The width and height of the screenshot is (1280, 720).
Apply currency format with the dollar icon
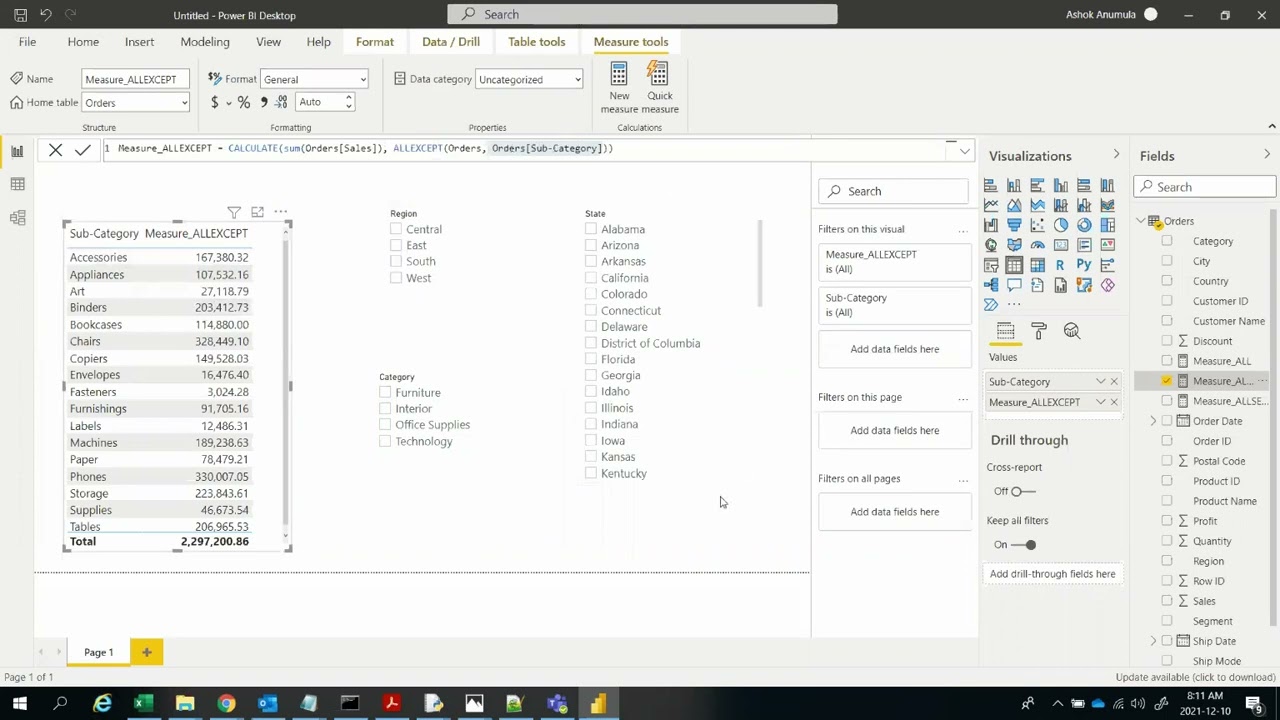click(214, 102)
